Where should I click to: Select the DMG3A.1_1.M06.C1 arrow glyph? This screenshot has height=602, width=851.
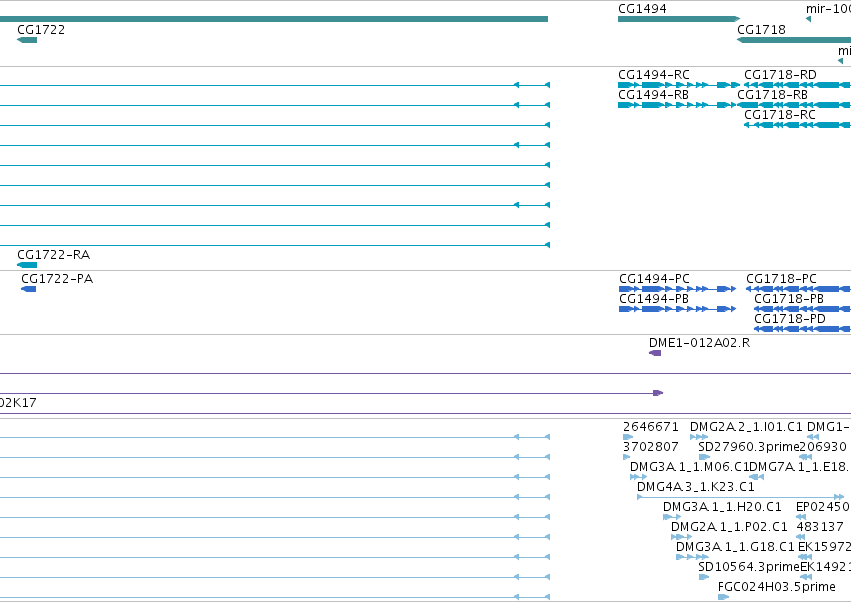click(x=638, y=477)
